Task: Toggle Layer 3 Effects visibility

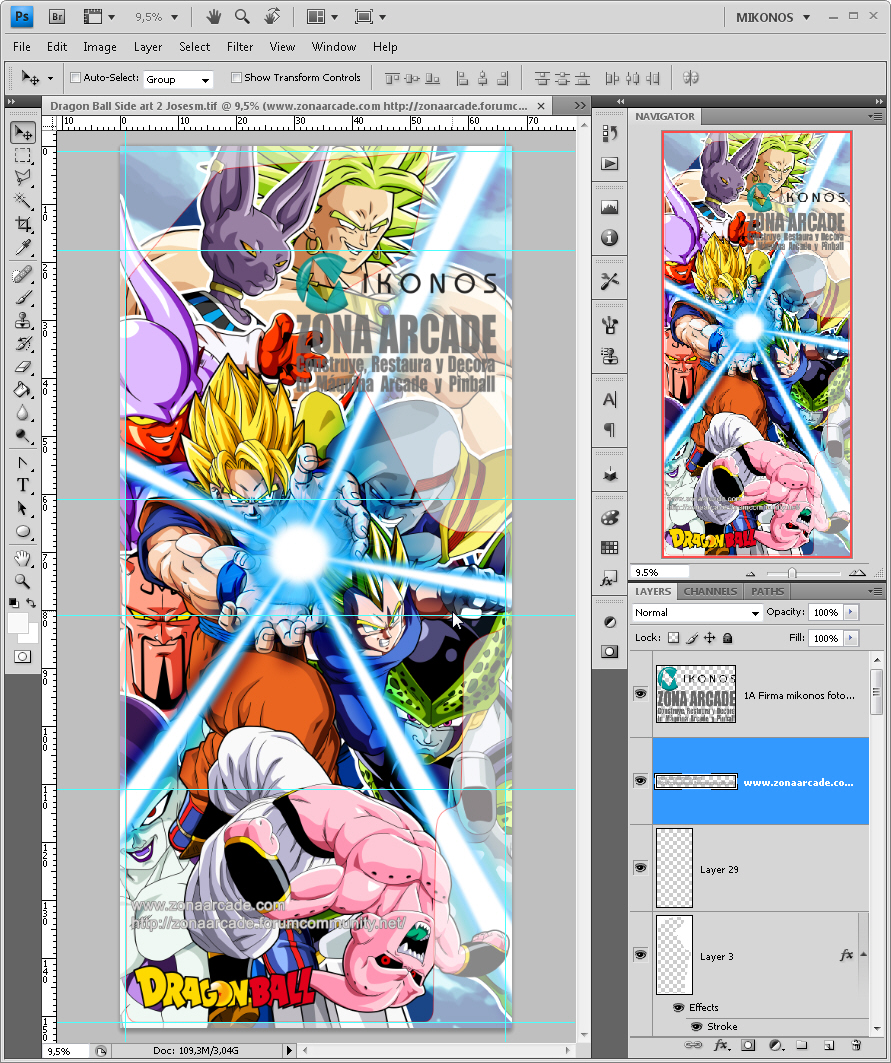Action: click(x=678, y=1007)
